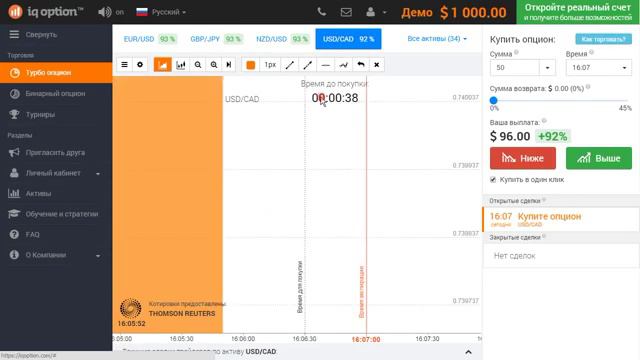Click the undo arrow icon
Viewport: 640px width, 360px height.
click(x=360, y=64)
